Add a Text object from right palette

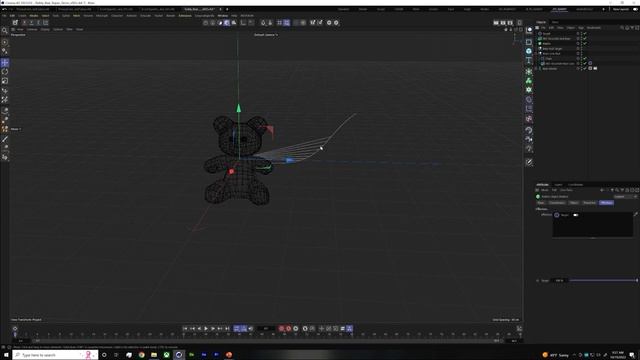pyautogui.click(x=529, y=60)
